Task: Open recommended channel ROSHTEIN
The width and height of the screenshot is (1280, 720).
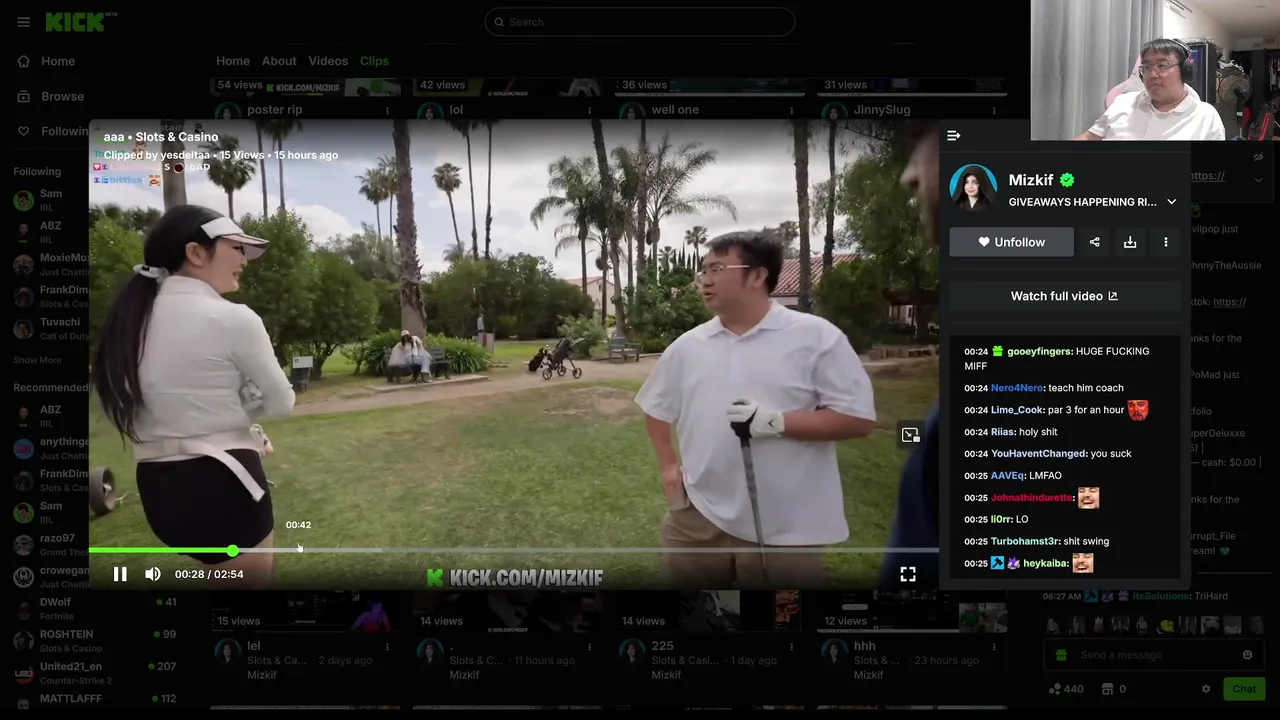Action: point(95,641)
